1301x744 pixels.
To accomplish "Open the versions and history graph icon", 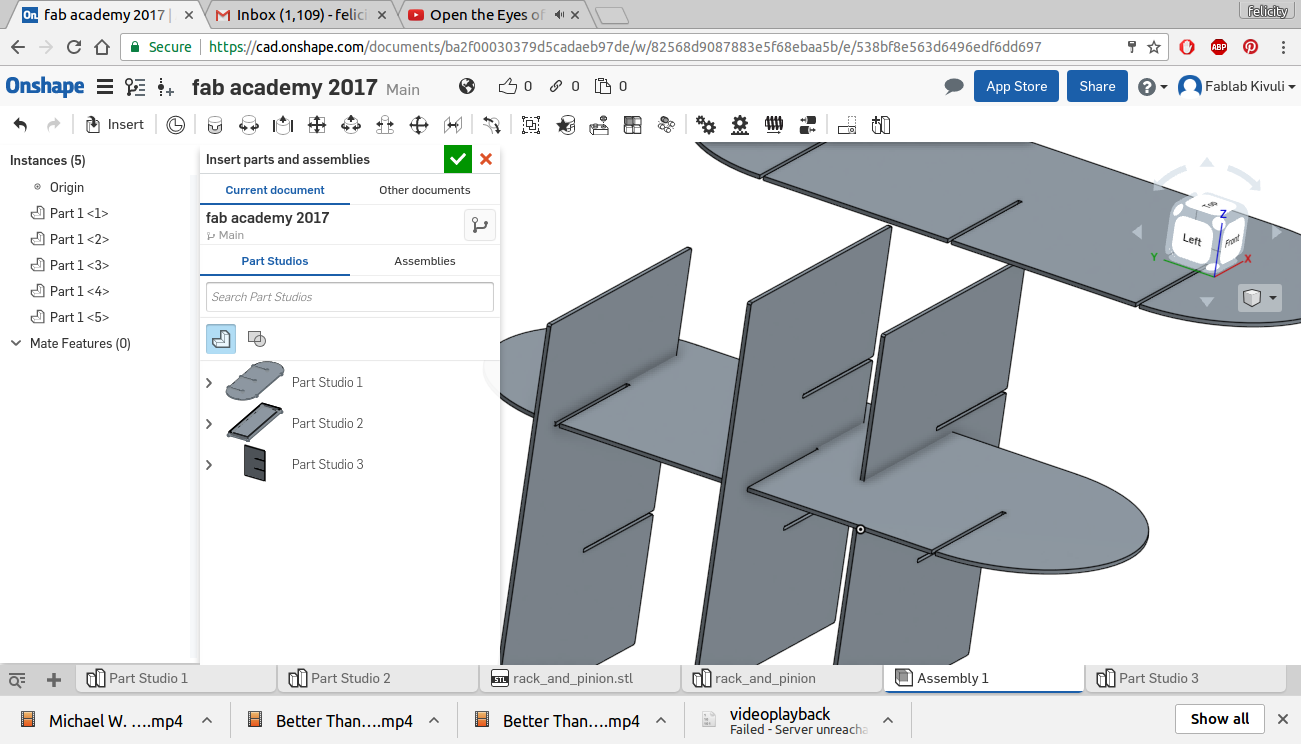I will [135, 87].
